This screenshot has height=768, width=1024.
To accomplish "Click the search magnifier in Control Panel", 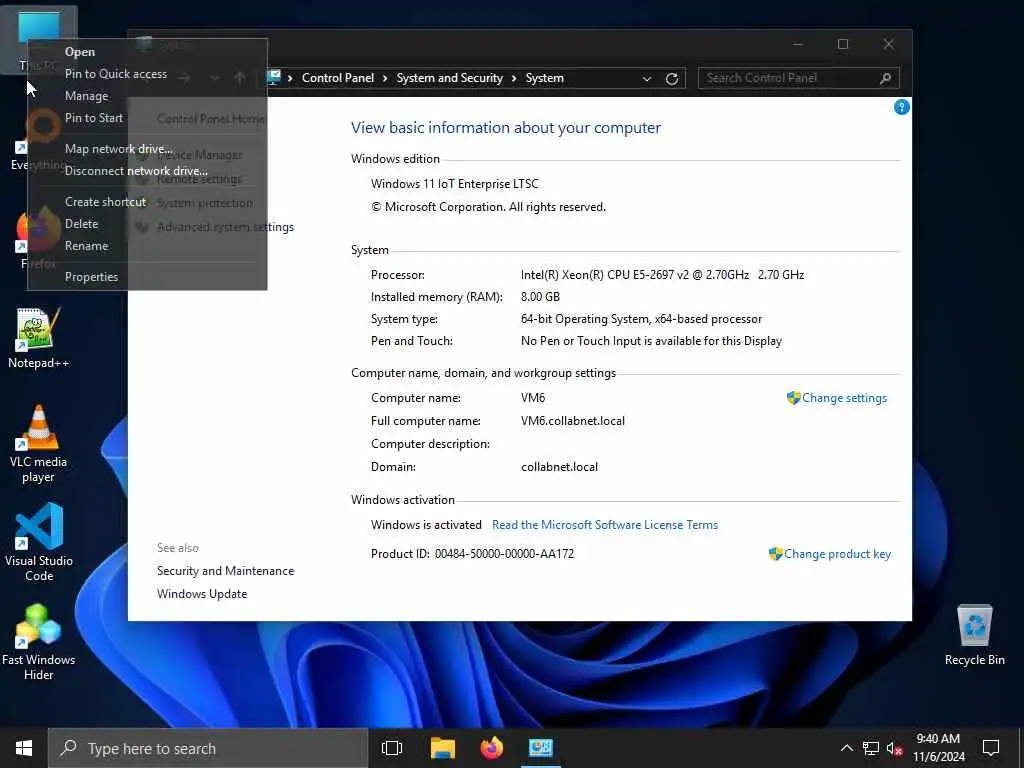I will tap(885, 78).
